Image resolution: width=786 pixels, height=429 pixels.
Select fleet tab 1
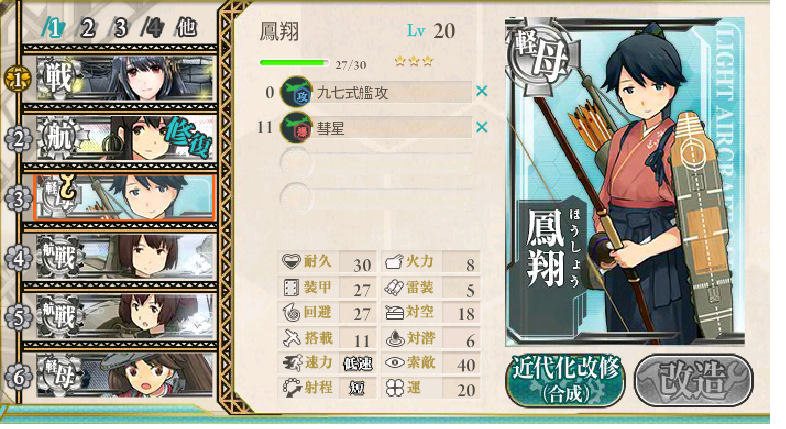pyautogui.click(x=52, y=28)
